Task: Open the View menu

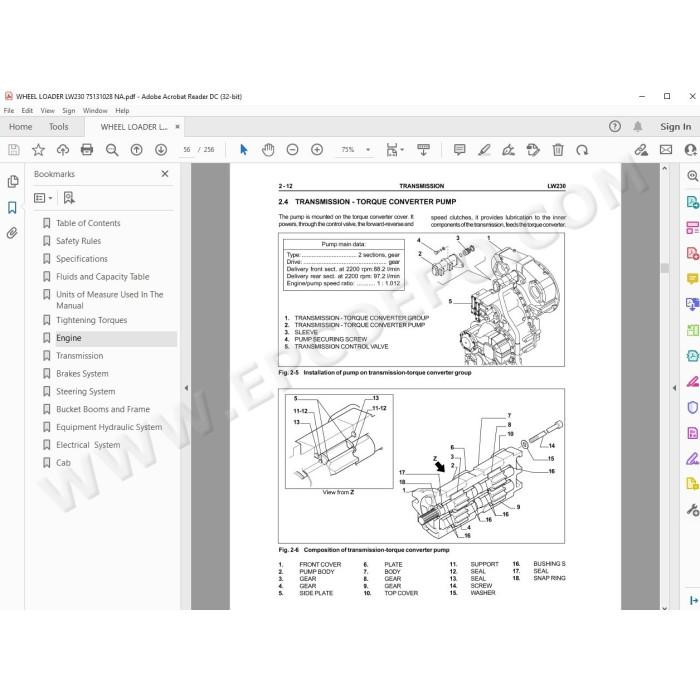Action: tap(47, 111)
